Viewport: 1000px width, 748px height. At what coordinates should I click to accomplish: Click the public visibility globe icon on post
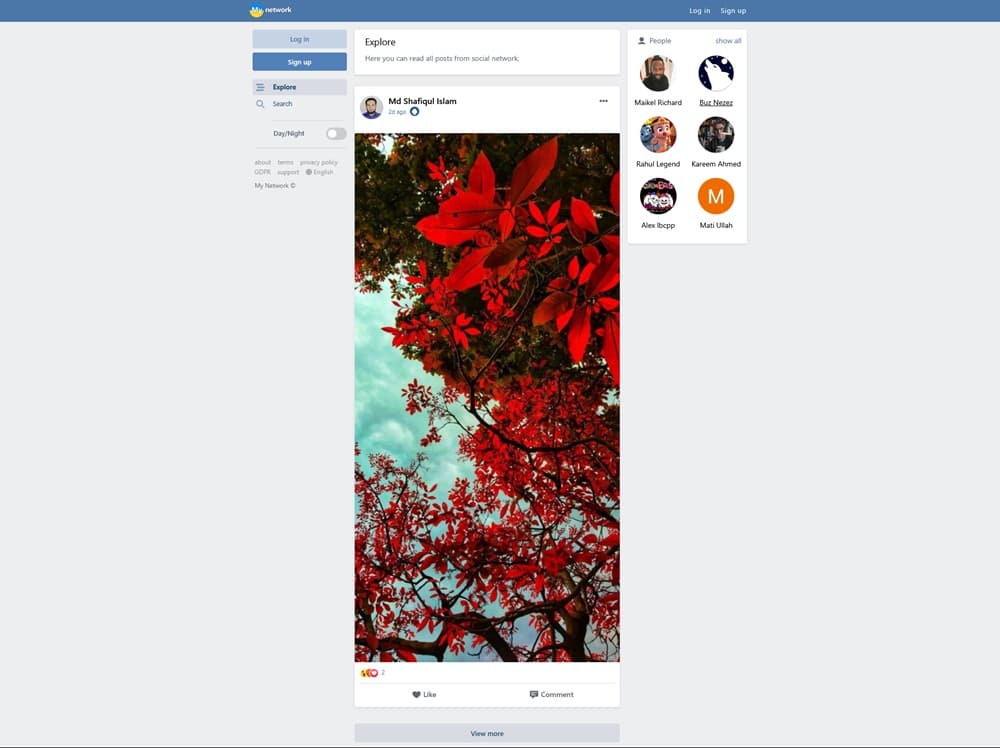coord(415,112)
